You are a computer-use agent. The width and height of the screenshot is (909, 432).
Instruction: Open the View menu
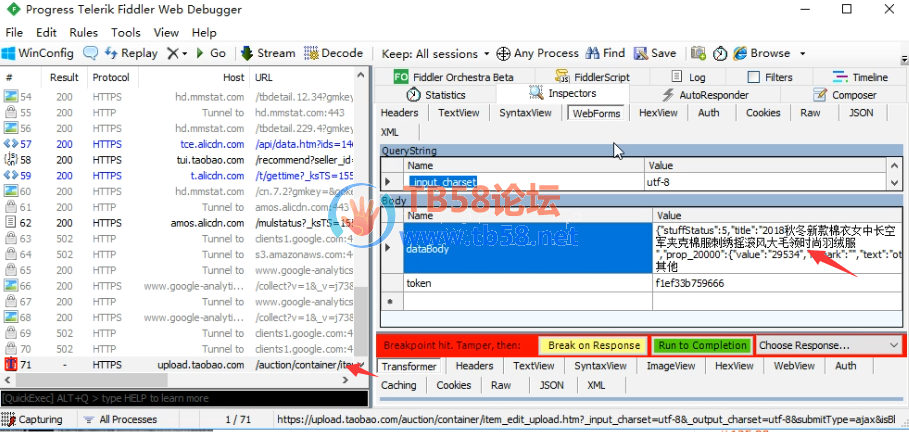pos(166,32)
